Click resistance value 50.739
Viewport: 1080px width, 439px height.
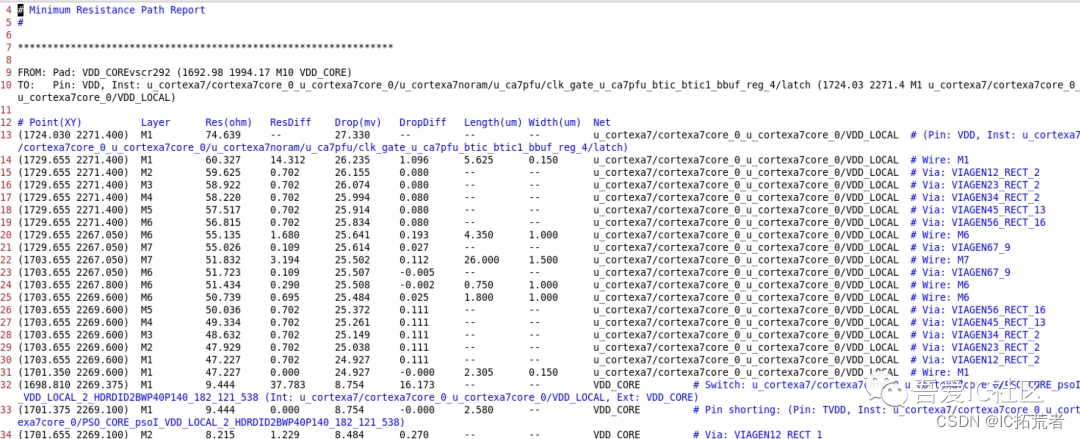[223, 296]
